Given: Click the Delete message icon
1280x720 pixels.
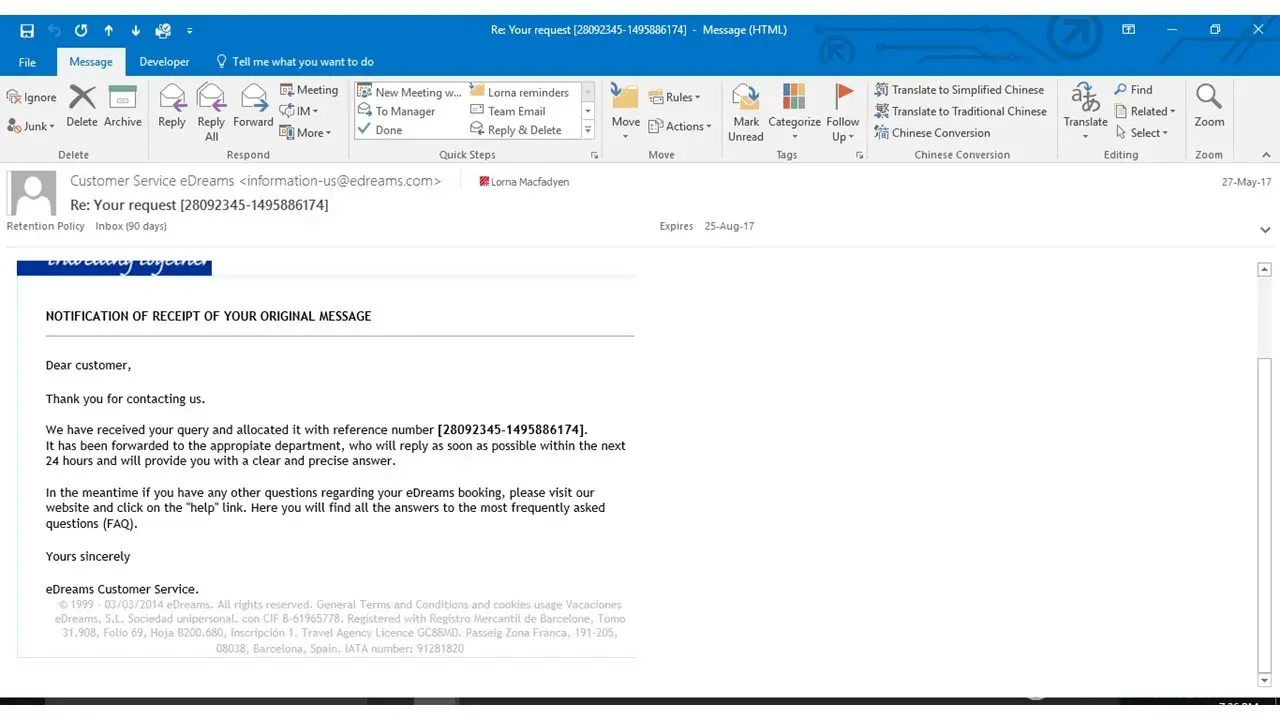Looking at the screenshot, I should pos(82,106).
